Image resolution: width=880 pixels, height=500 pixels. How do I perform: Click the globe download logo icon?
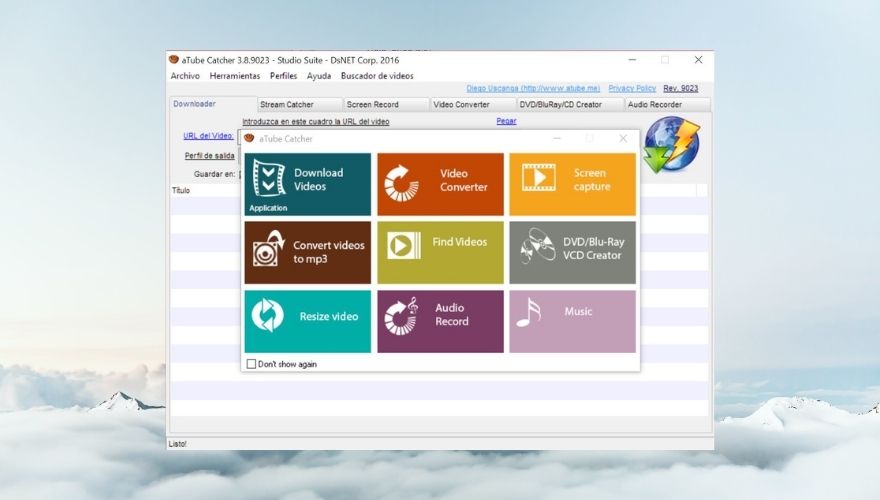(x=671, y=145)
